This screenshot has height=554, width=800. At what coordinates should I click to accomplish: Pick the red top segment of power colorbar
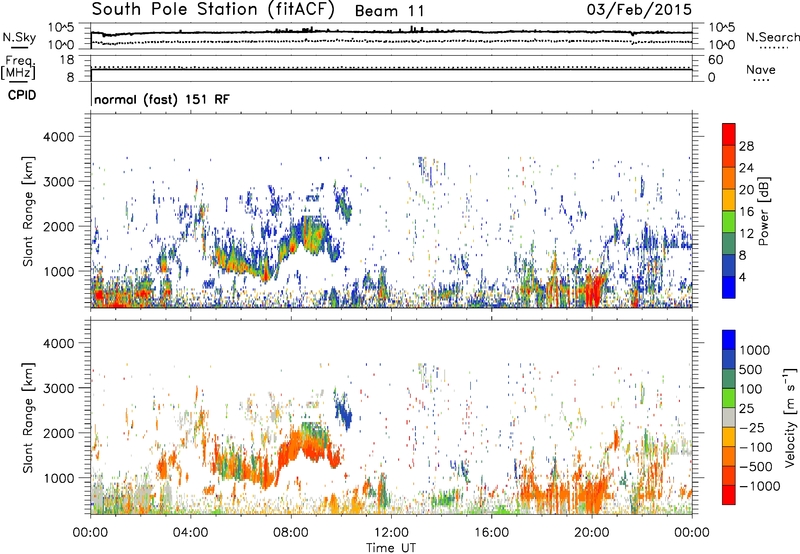click(x=729, y=134)
